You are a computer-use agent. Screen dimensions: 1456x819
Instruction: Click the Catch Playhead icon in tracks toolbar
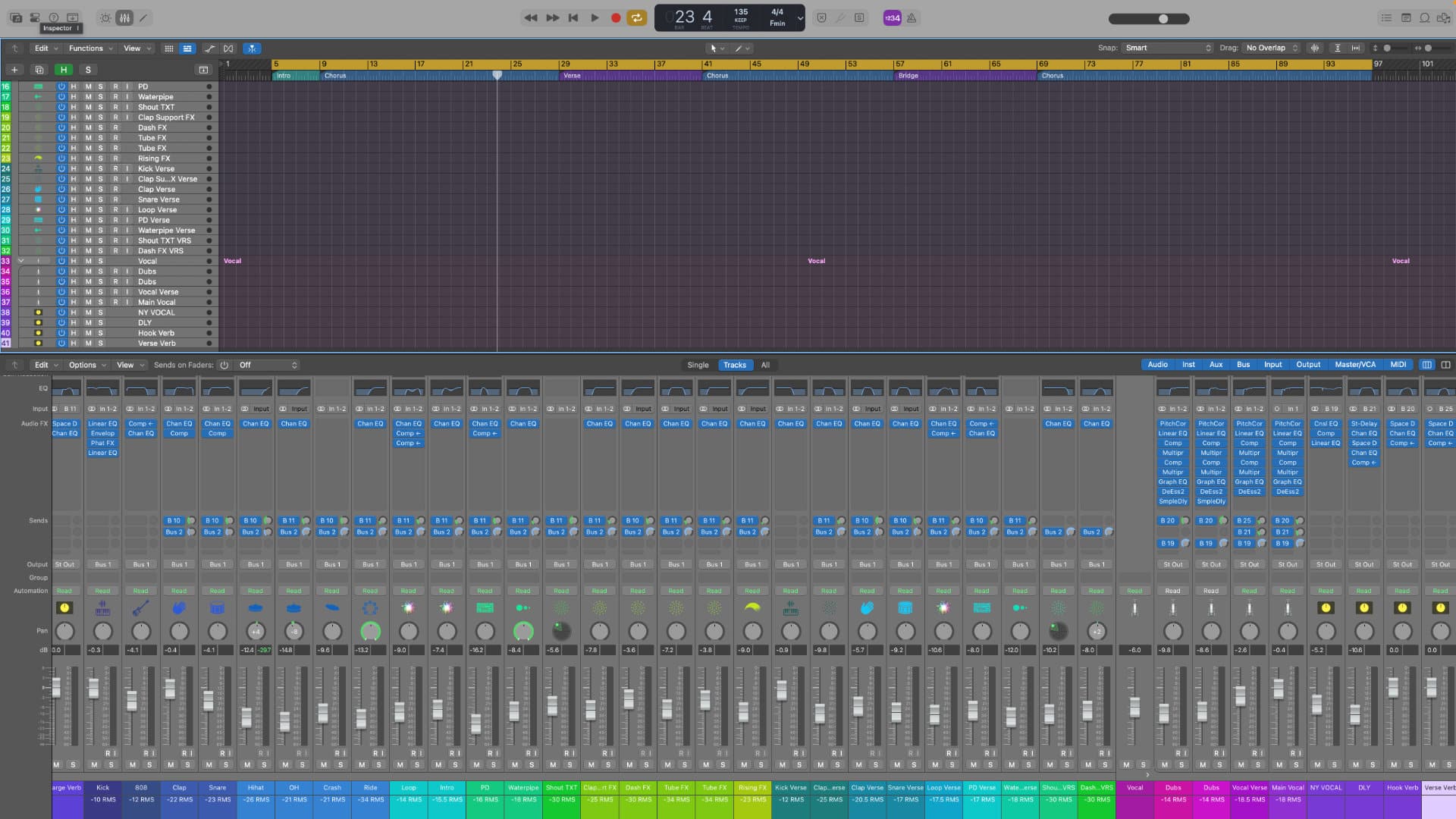(x=252, y=48)
